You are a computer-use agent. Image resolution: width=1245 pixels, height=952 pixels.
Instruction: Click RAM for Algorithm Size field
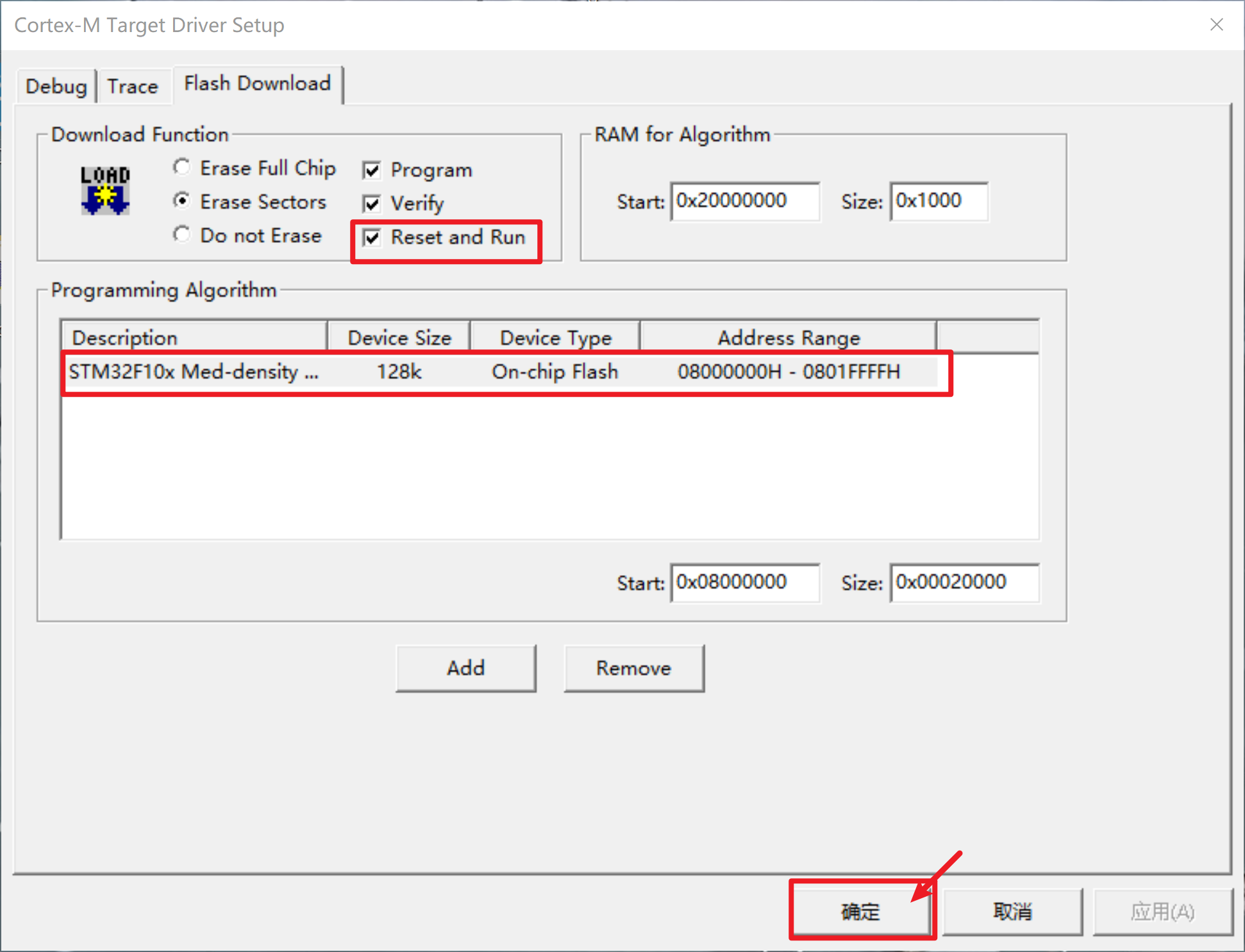pos(939,201)
